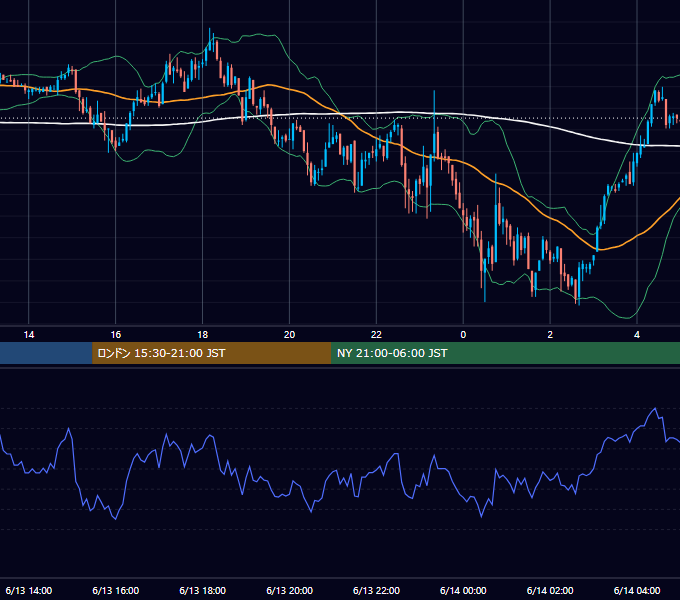Click the 14 hour label on price chart axis
This screenshot has height=600, width=680.
coord(29,335)
